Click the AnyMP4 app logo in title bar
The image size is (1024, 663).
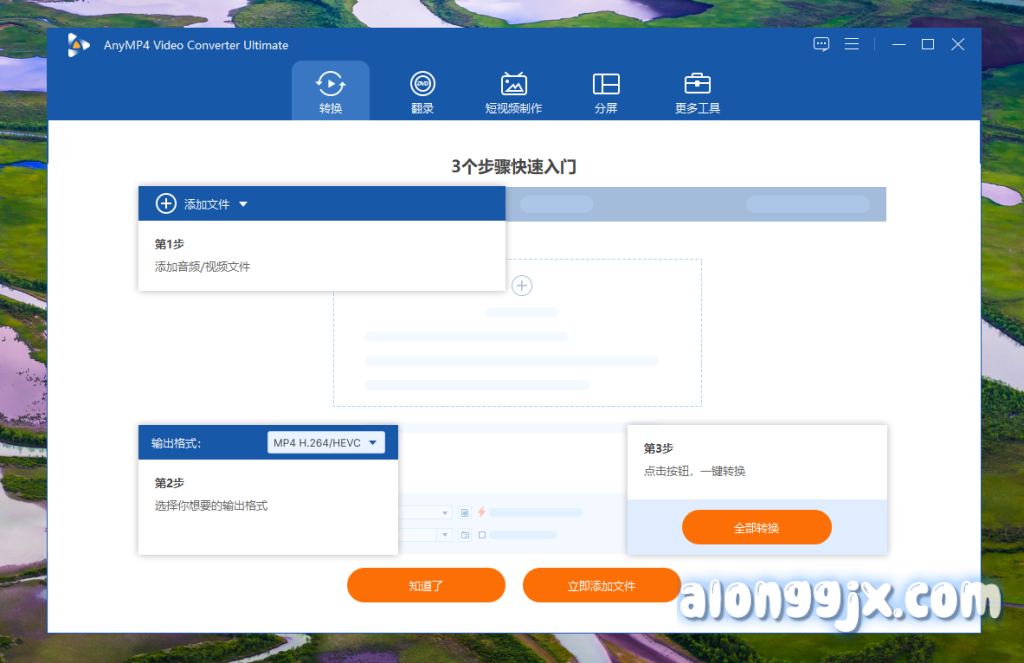(78, 45)
